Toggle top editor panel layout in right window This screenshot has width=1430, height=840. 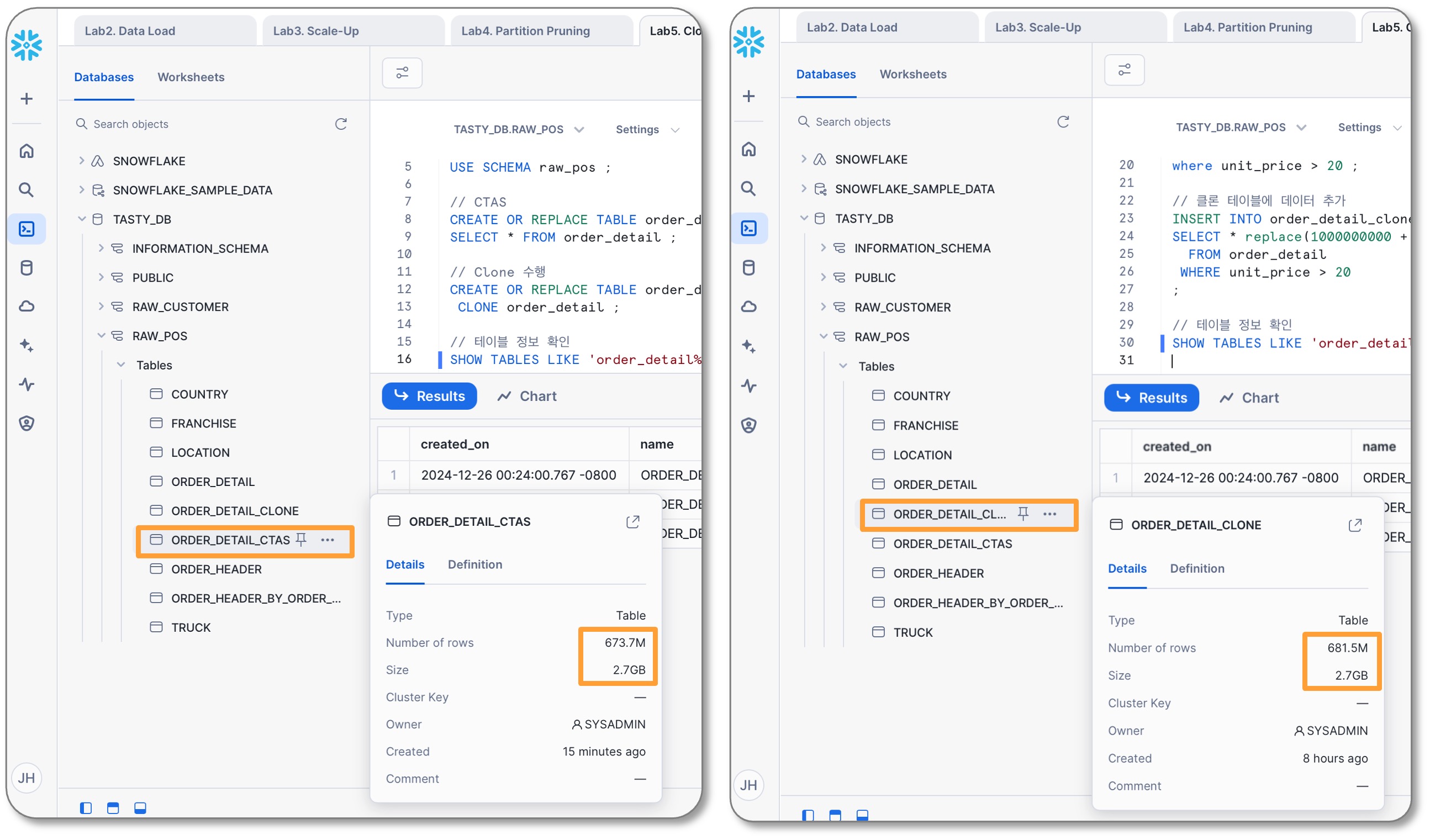click(x=835, y=816)
